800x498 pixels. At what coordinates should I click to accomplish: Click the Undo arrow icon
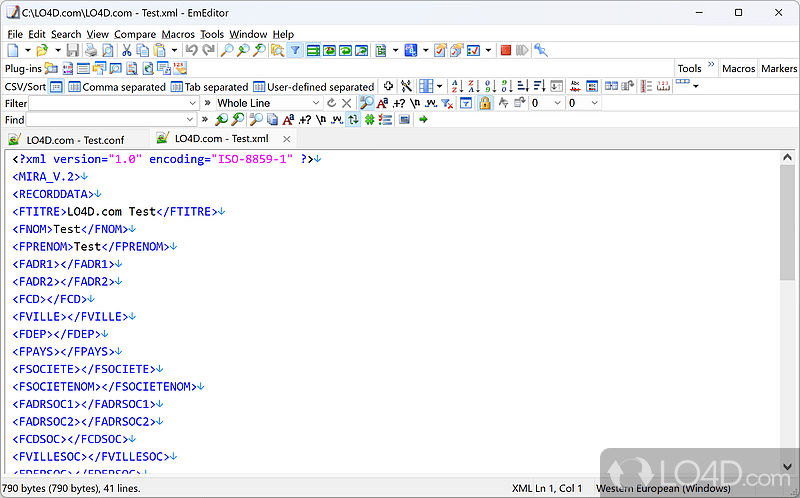click(x=191, y=50)
